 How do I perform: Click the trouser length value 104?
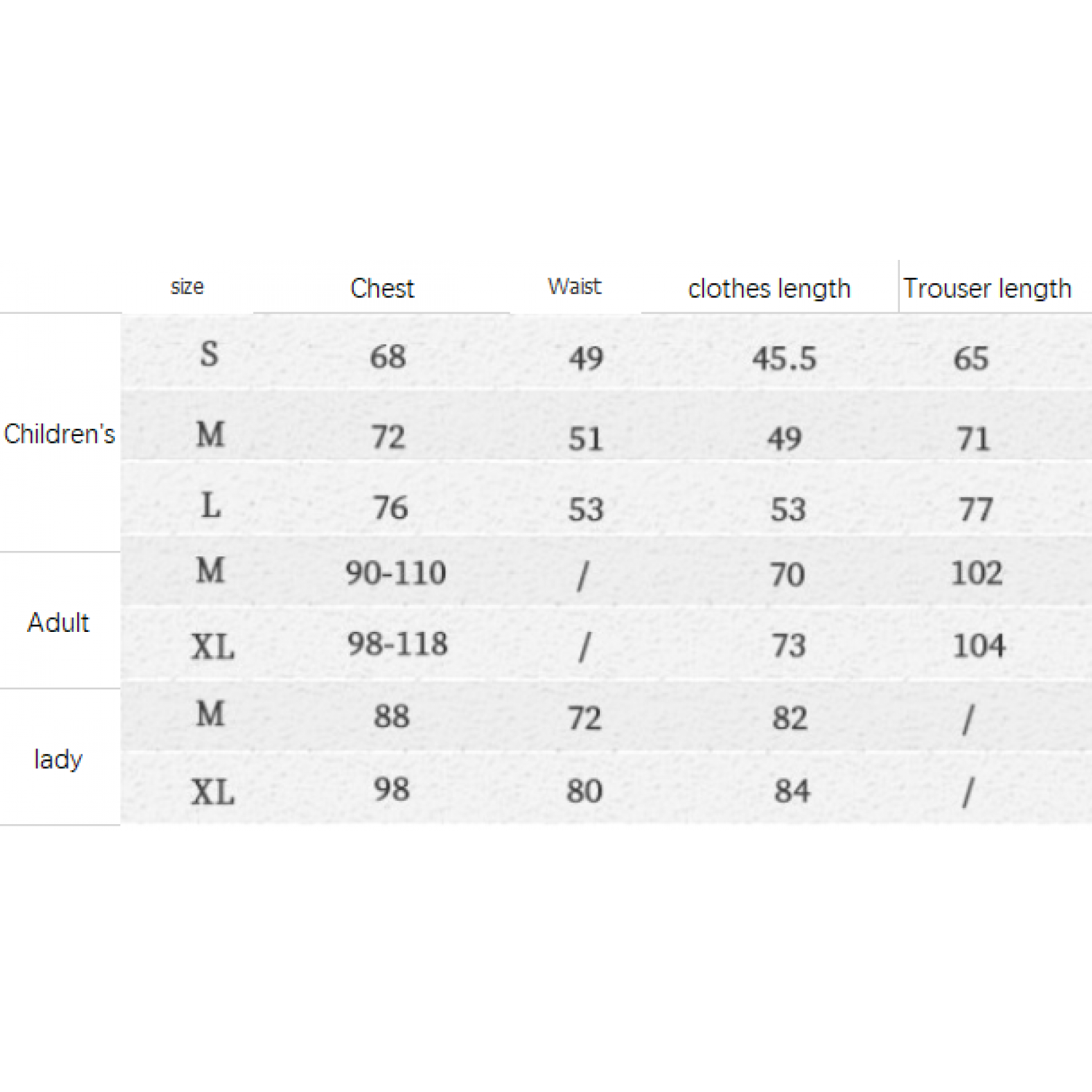tap(978, 645)
